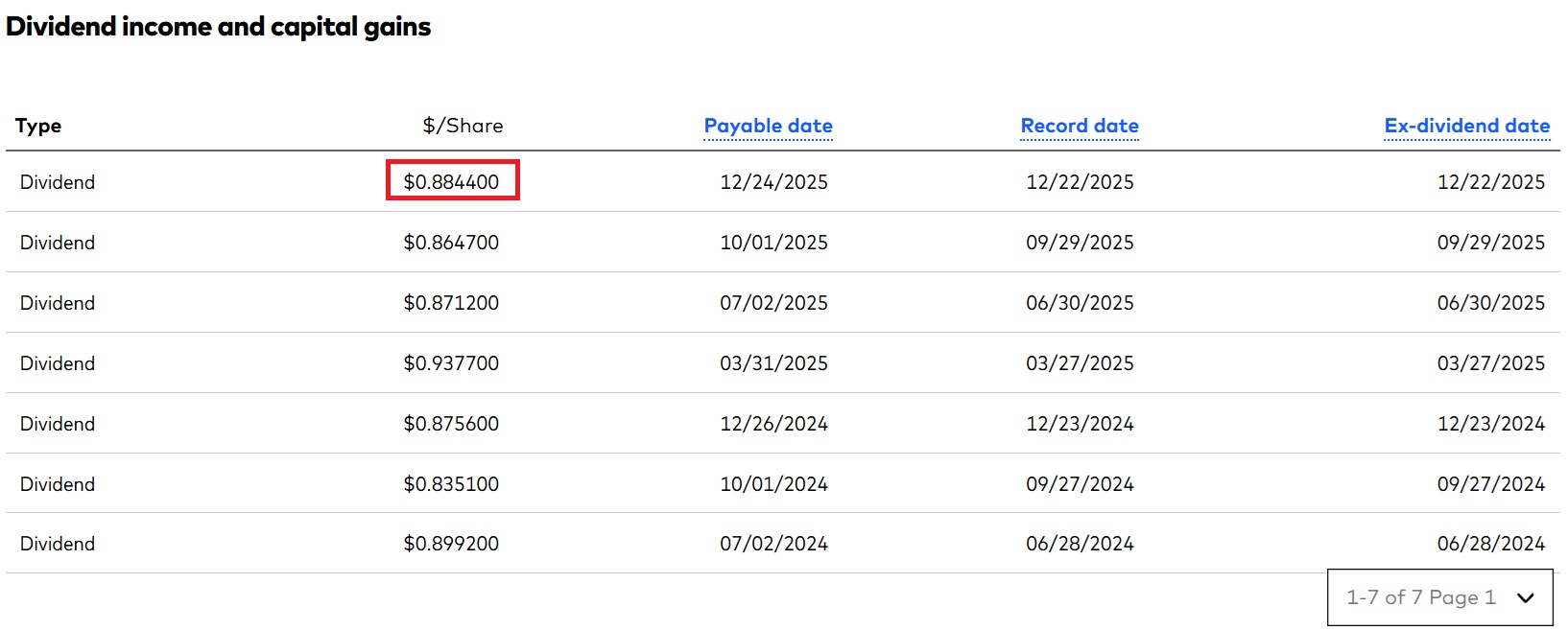Click the $0.835100 per-share amount
This screenshot has height=630, width=1568.
tap(451, 484)
